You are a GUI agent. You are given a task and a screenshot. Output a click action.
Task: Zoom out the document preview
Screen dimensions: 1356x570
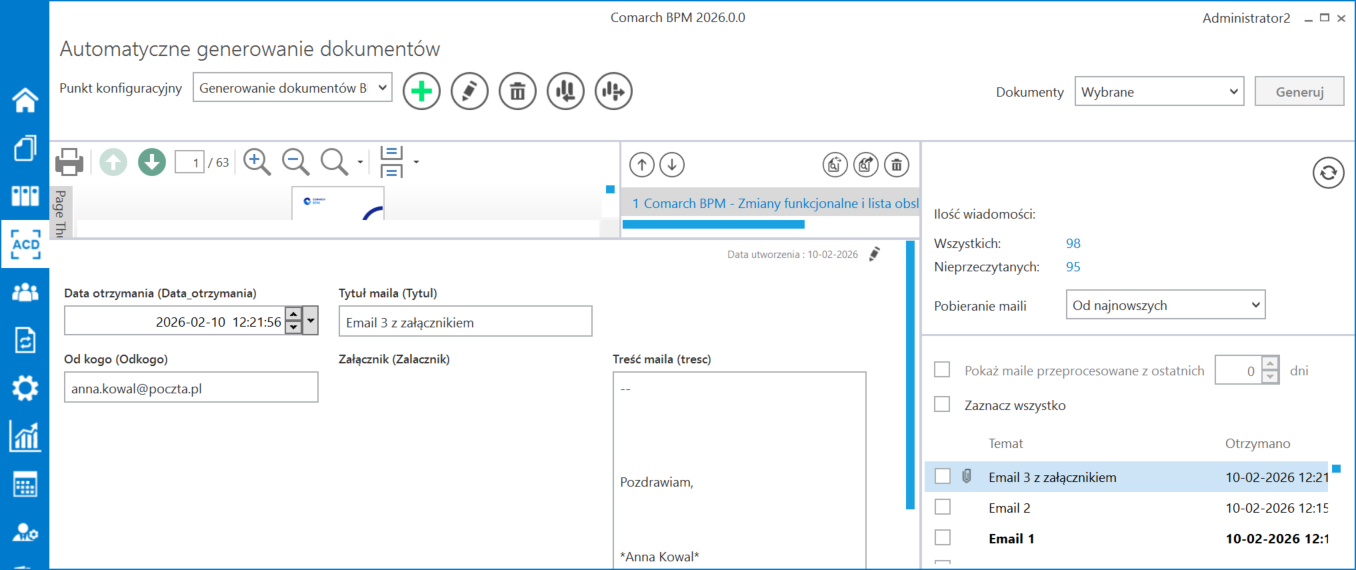coord(295,162)
